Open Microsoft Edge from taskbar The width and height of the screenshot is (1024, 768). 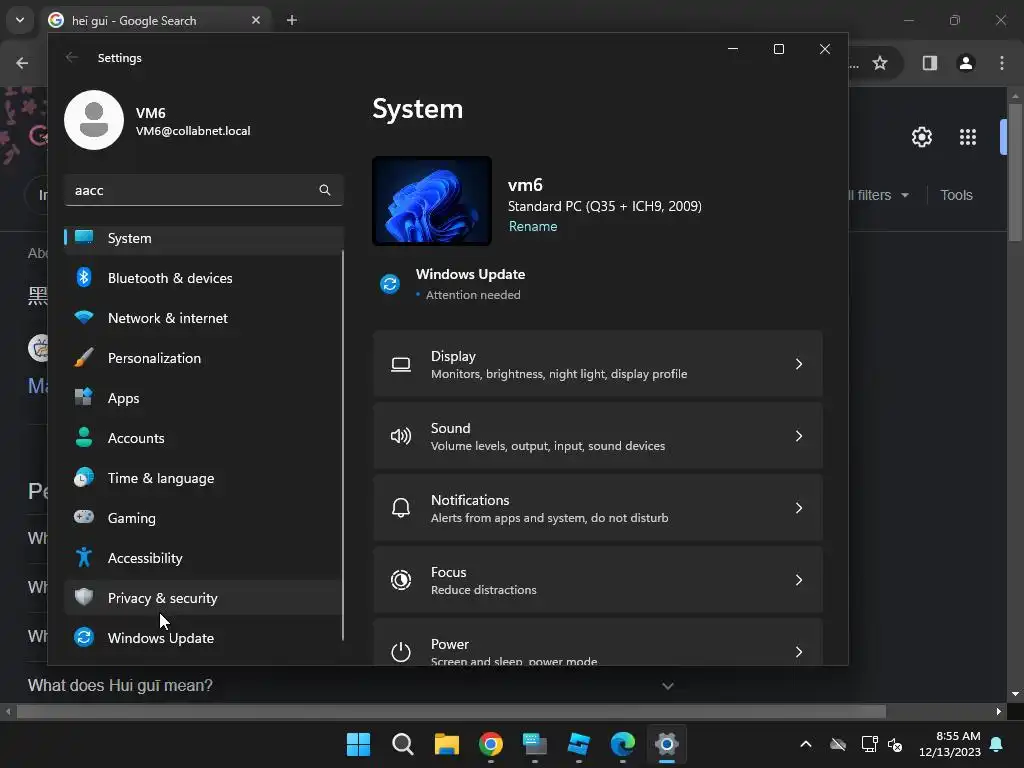[x=623, y=744]
